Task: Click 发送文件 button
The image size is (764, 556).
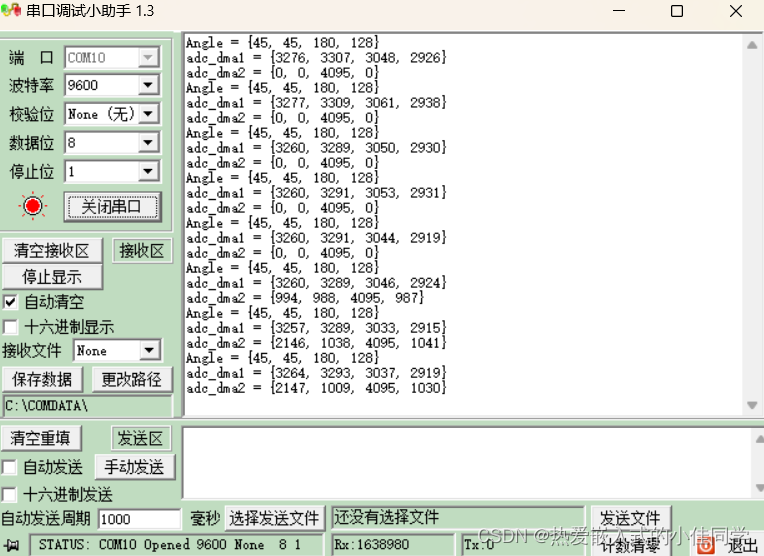Action: pos(630,517)
